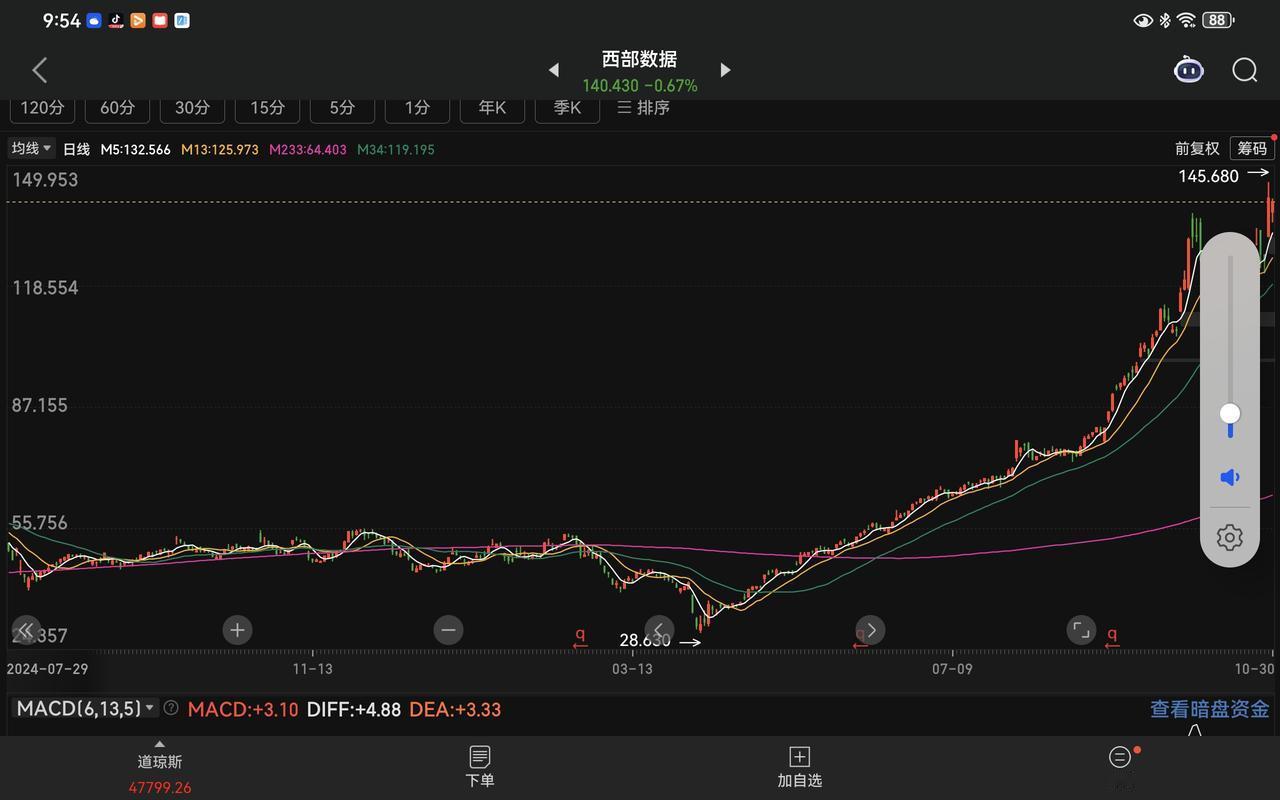Zoom out of the chart with minus icon
1280x800 pixels.
tap(448, 630)
